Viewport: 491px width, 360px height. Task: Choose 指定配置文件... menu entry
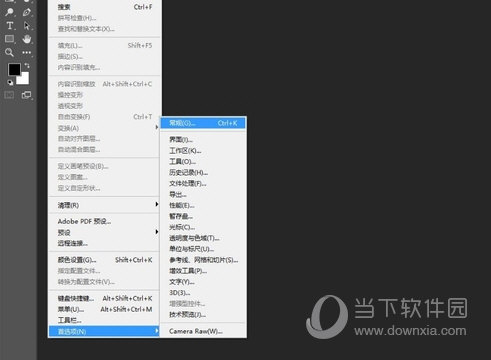click(x=105, y=271)
